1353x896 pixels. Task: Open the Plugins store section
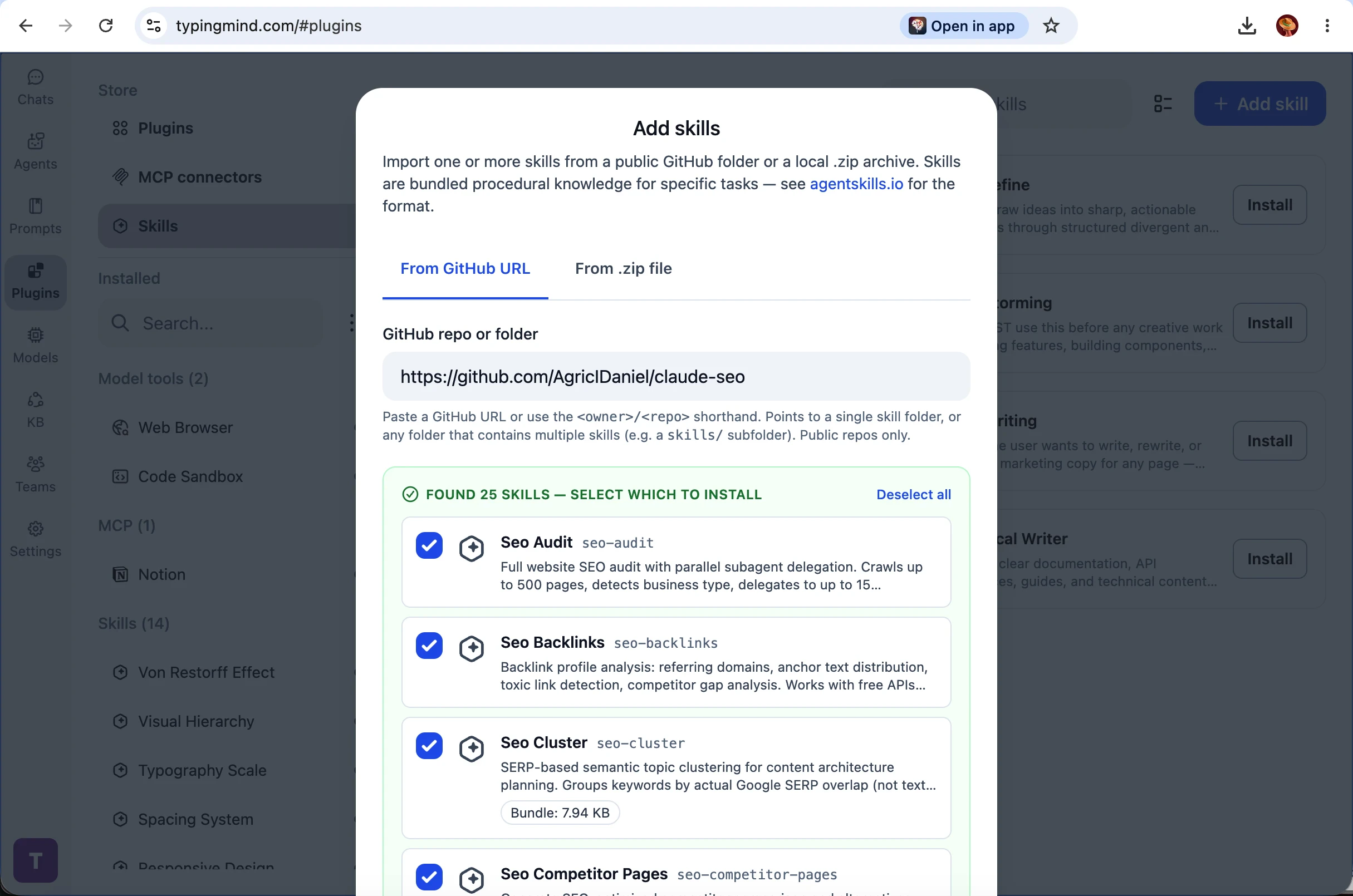[227, 128]
